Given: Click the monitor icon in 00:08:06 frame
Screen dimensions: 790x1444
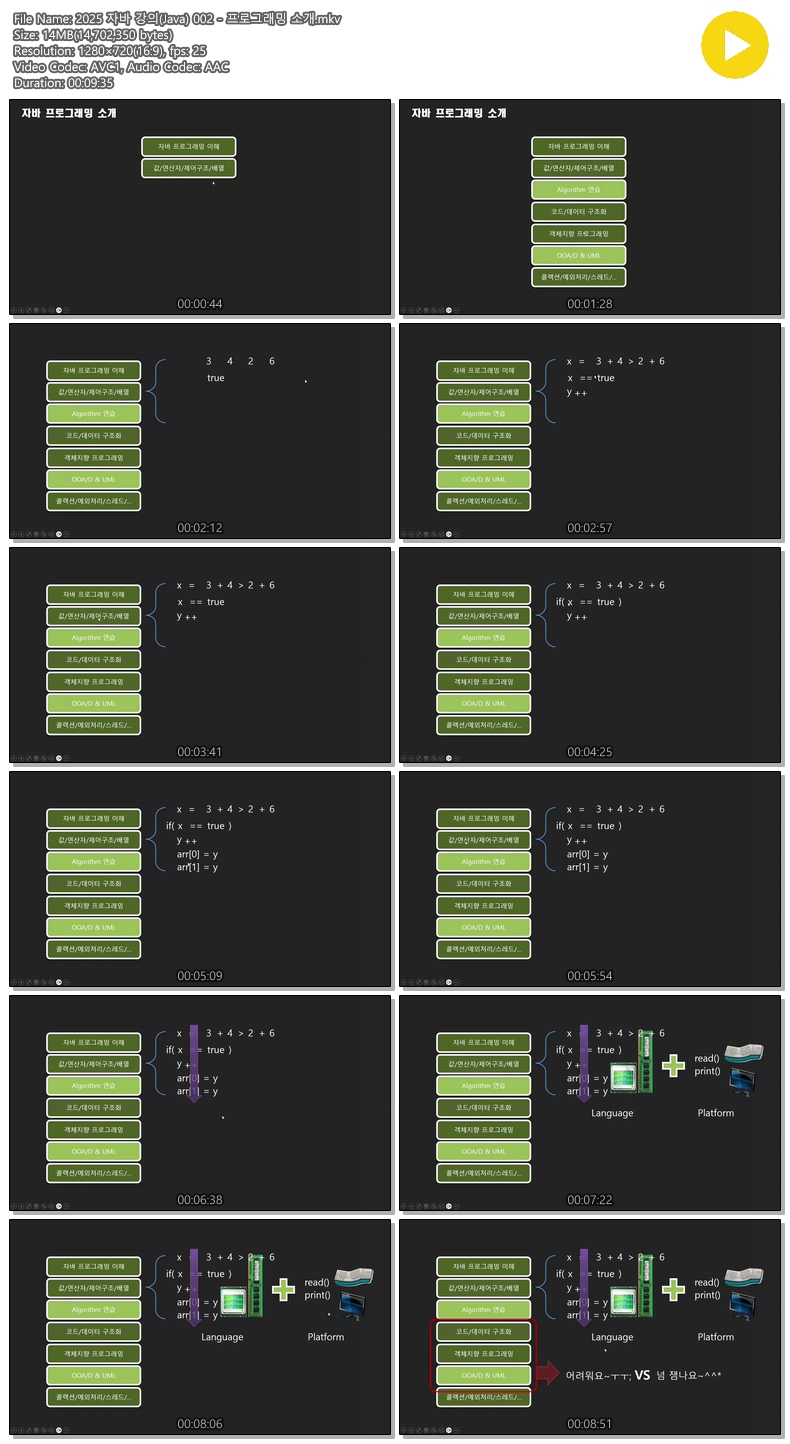Looking at the screenshot, I should [x=352, y=1303].
